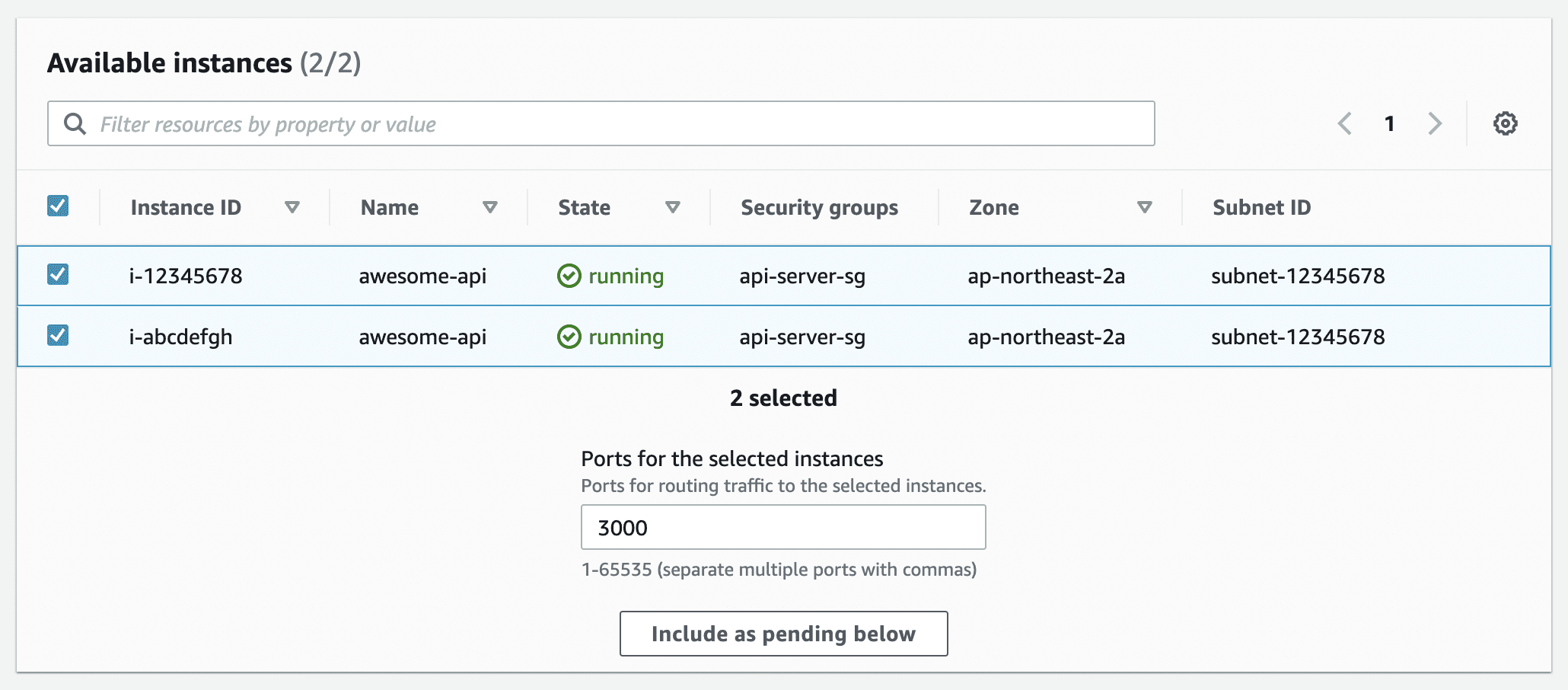Click the running text in i-12345678 row

tap(626, 276)
